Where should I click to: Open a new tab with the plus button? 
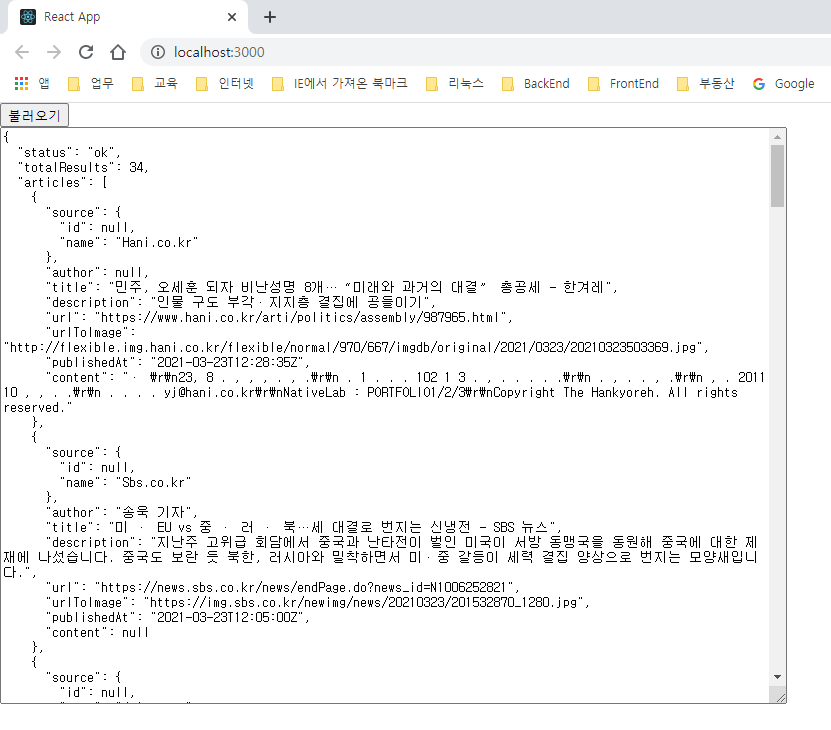[x=270, y=17]
